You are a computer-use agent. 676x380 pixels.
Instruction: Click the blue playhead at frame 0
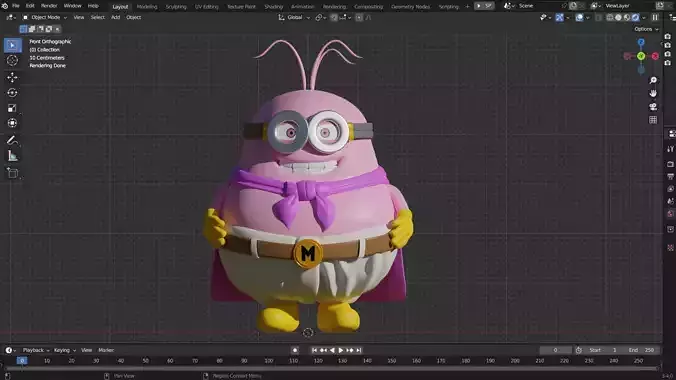coord(22,361)
